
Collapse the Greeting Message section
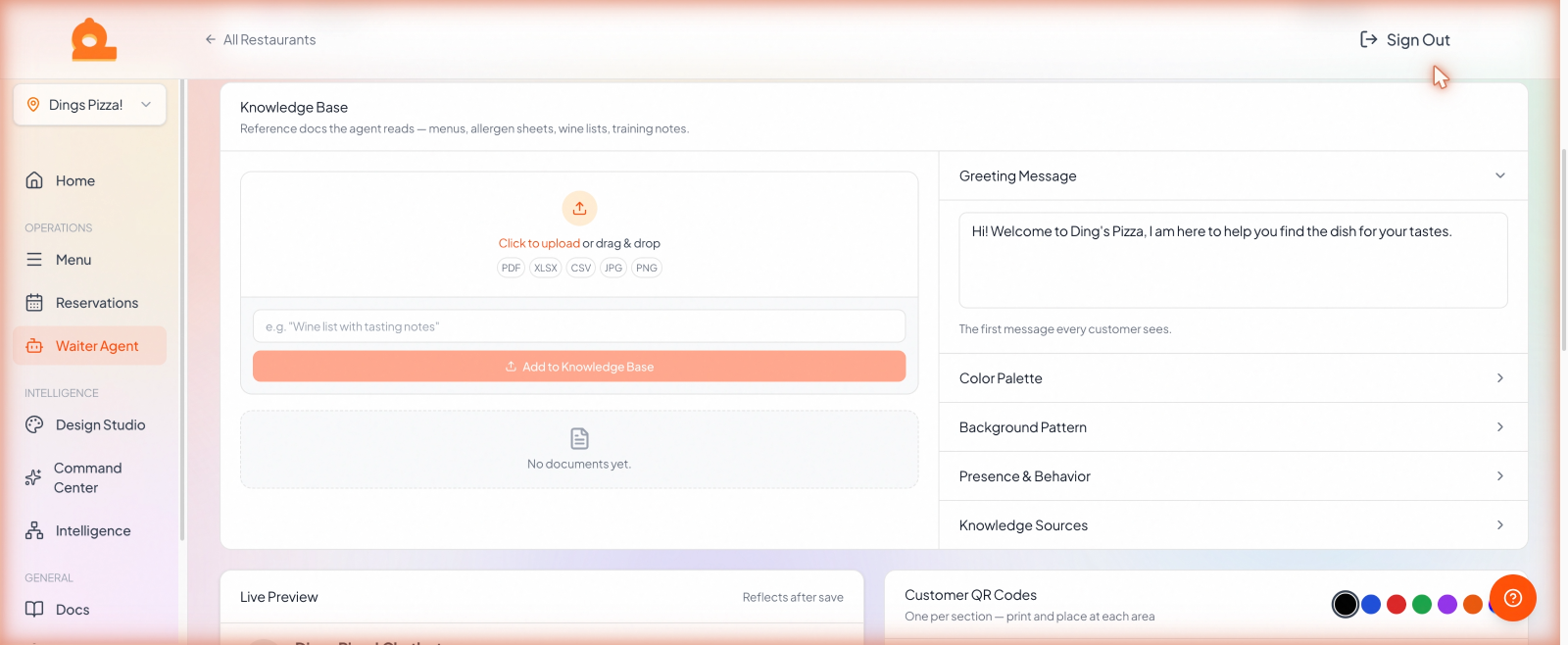point(1233,175)
